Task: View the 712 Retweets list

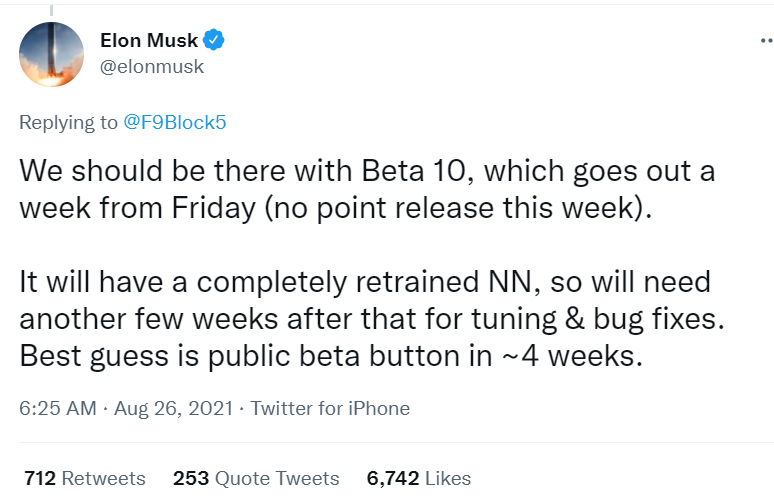Action: tap(85, 478)
